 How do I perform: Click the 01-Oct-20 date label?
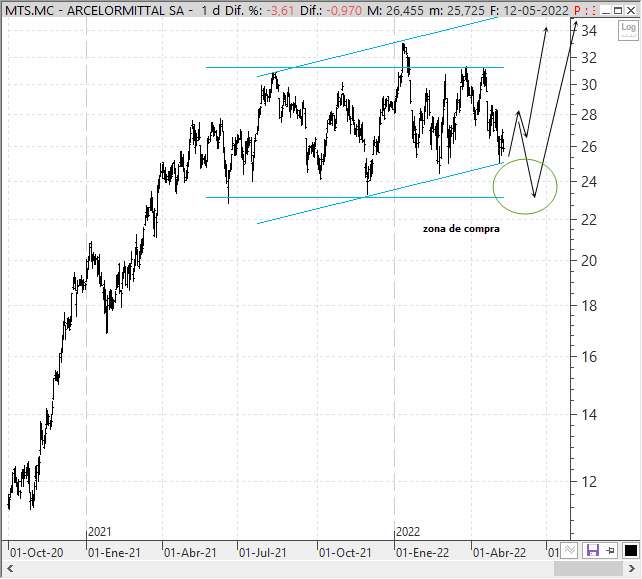click(36, 553)
